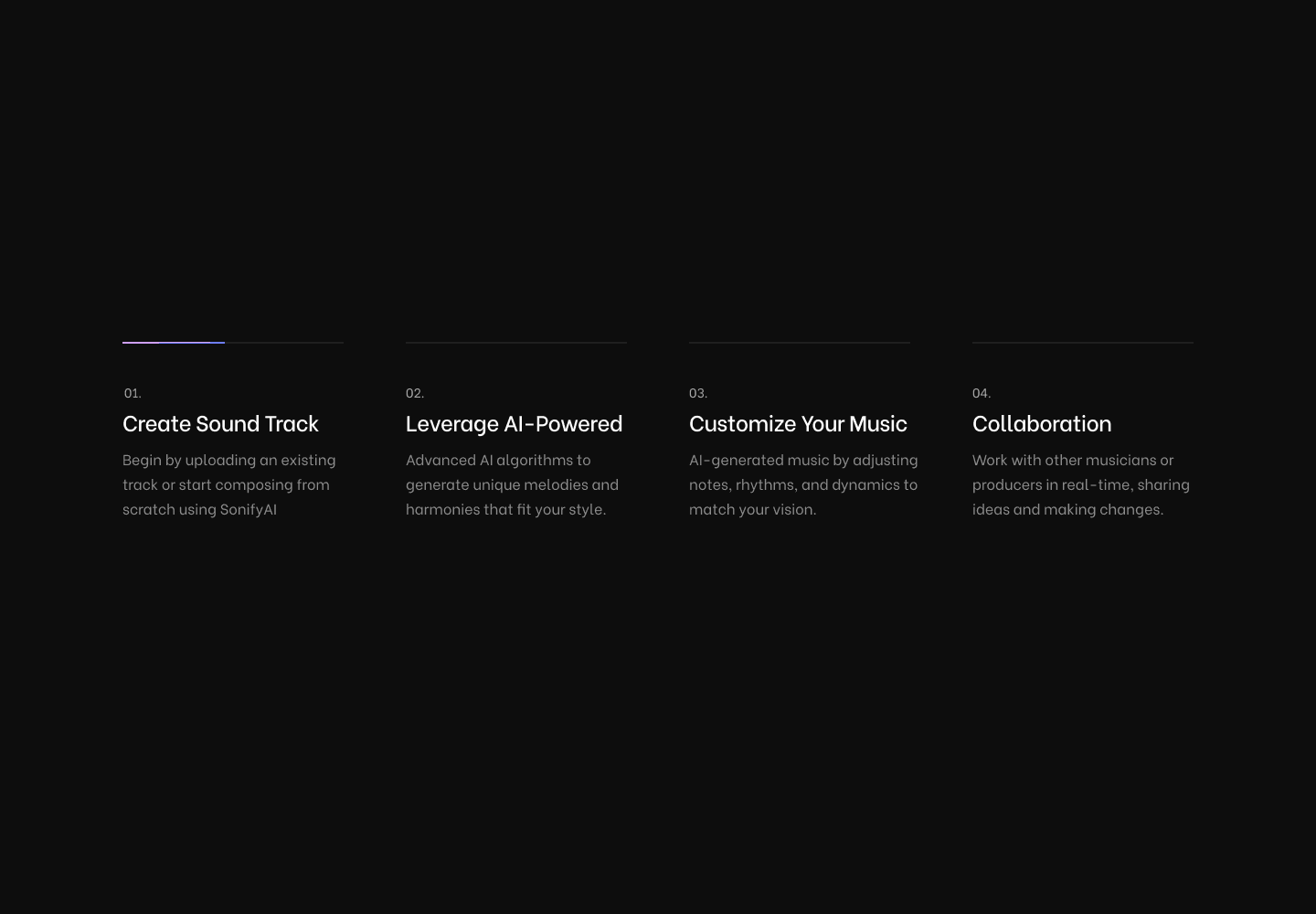The image size is (1316, 914).
Task: Click 'ideas and making changes.' text line
Action: (1068, 509)
